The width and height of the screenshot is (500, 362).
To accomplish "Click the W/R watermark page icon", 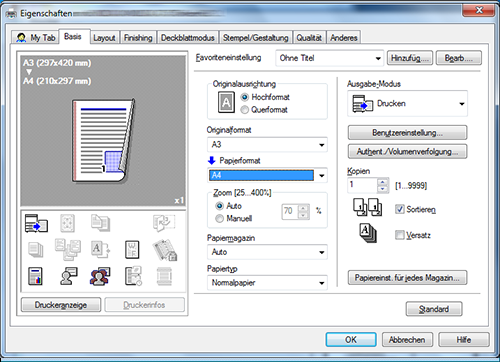I will pyautogui.click(x=132, y=250).
